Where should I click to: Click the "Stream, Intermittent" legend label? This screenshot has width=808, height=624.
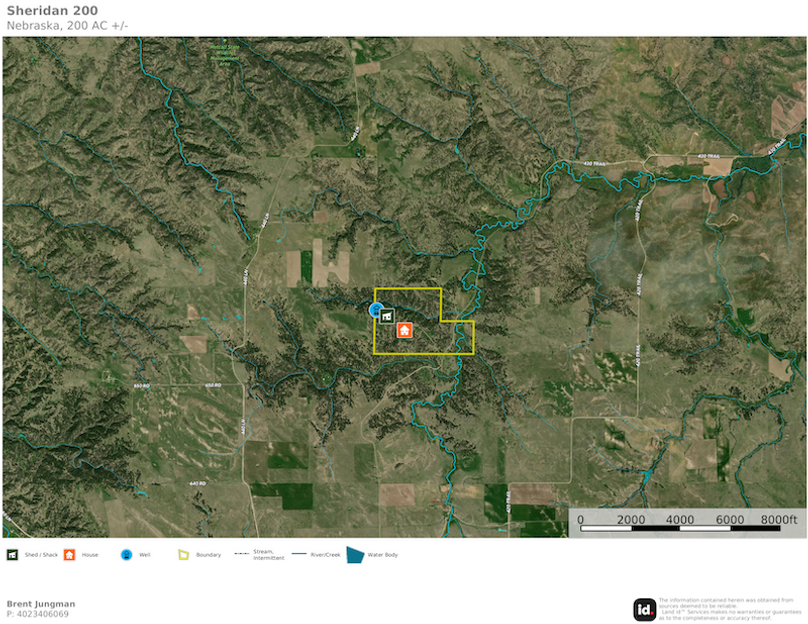click(x=269, y=554)
